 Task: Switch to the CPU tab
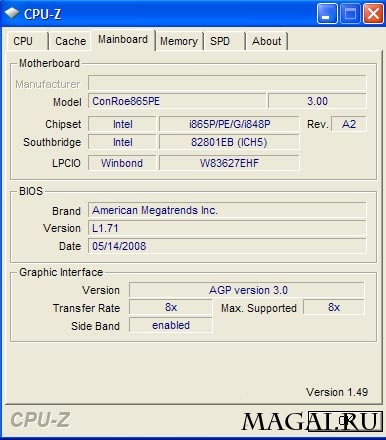click(28, 41)
